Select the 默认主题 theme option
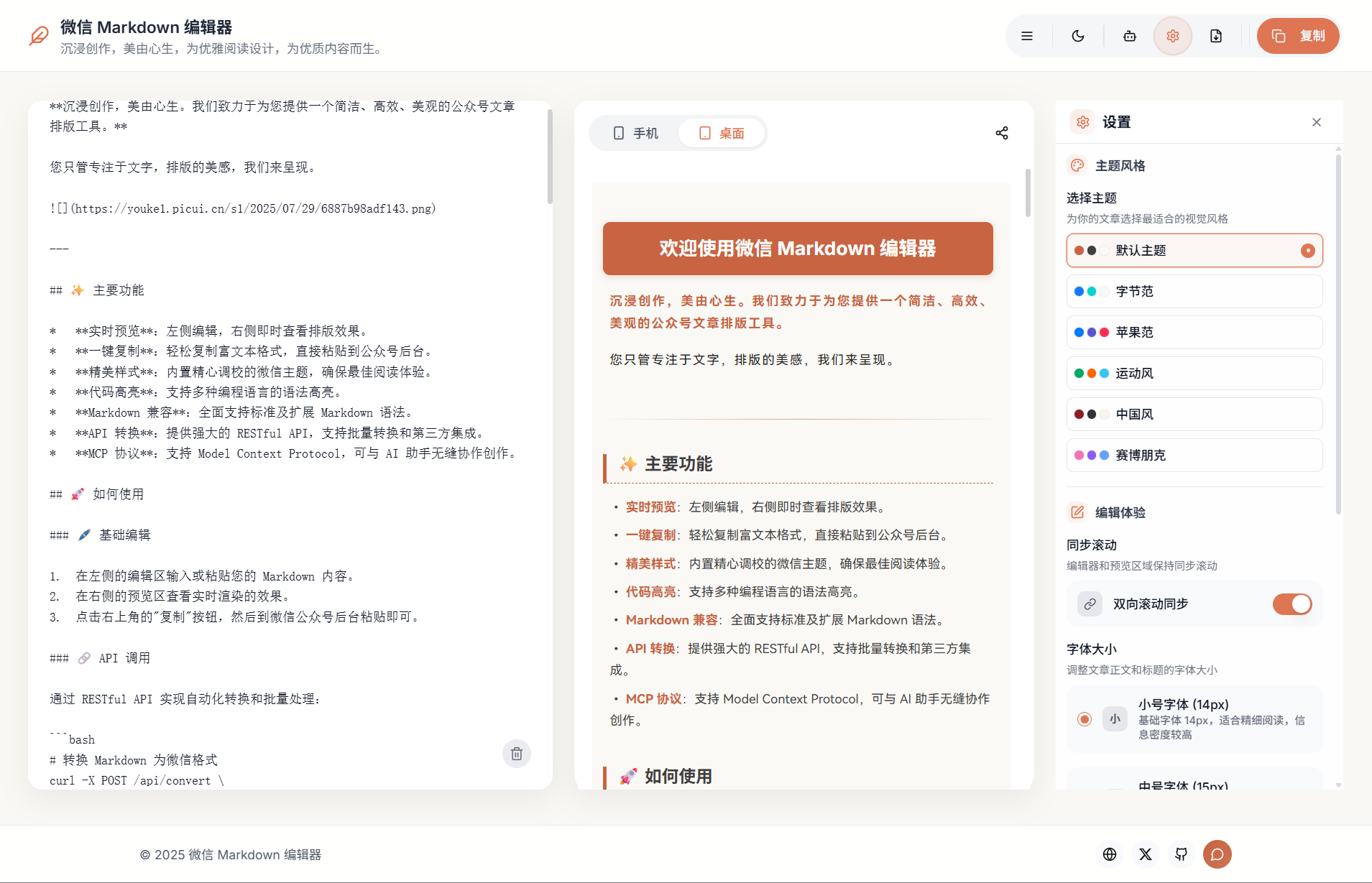 click(x=1194, y=250)
